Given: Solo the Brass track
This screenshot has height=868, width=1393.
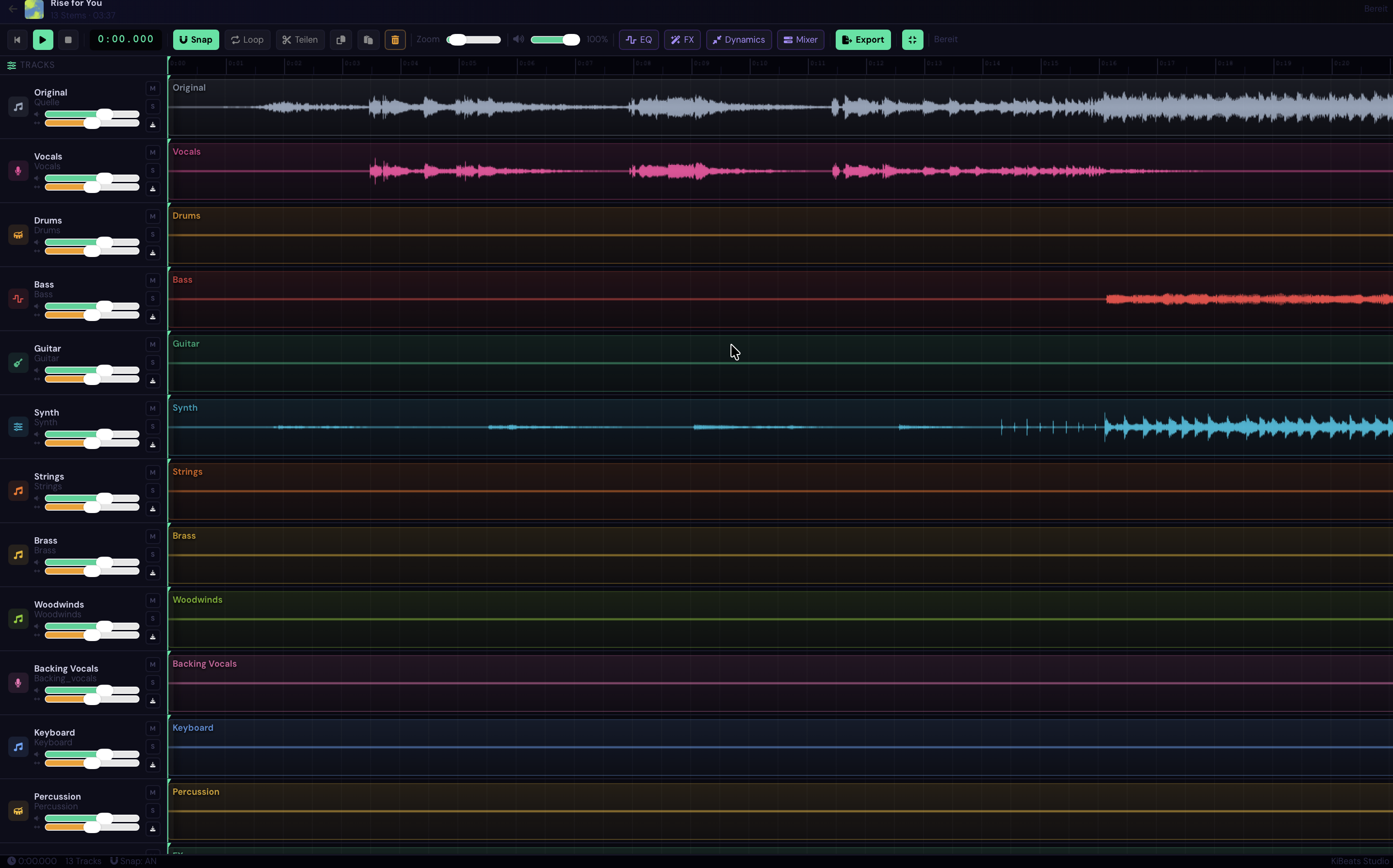Looking at the screenshot, I should pos(153,555).
